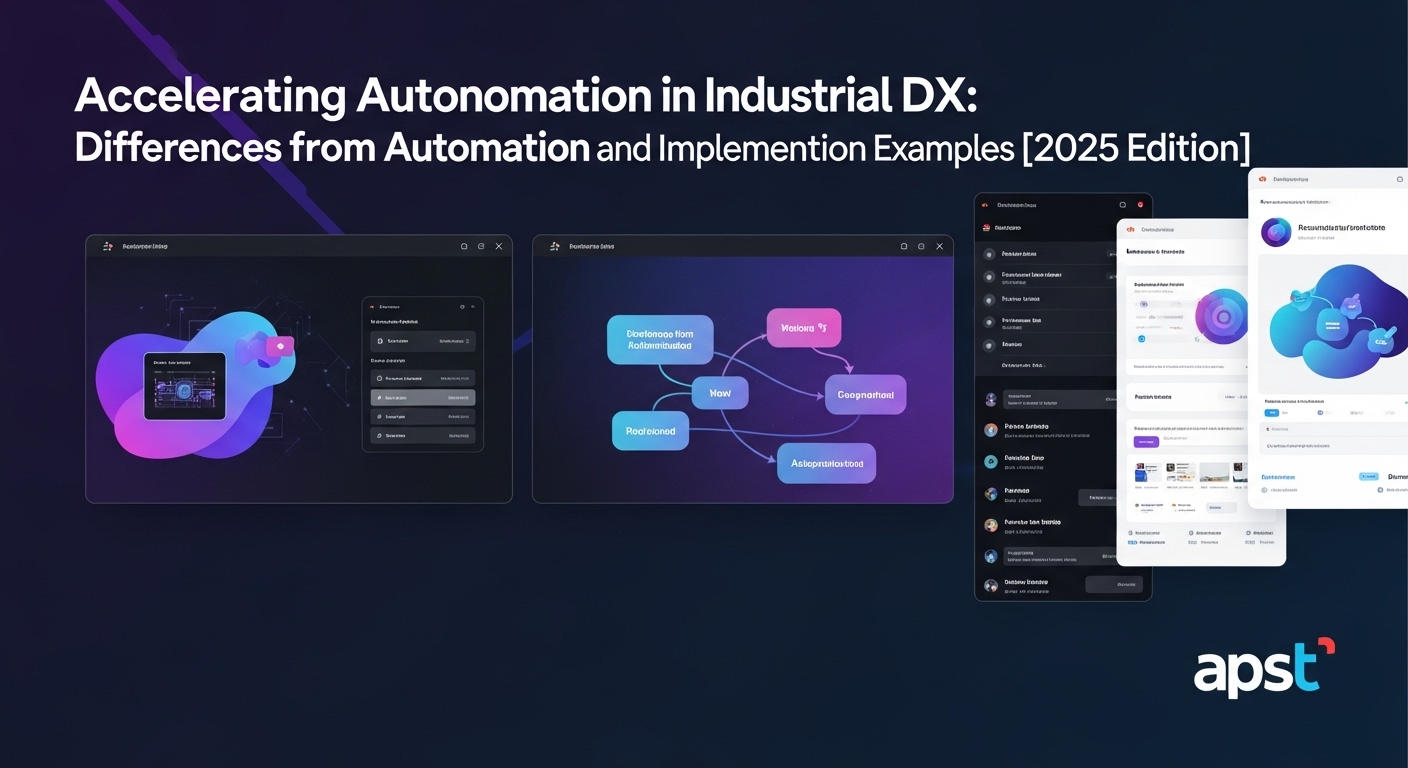Select the red logo icon atop the dark sidebar panel

point(984,205)
